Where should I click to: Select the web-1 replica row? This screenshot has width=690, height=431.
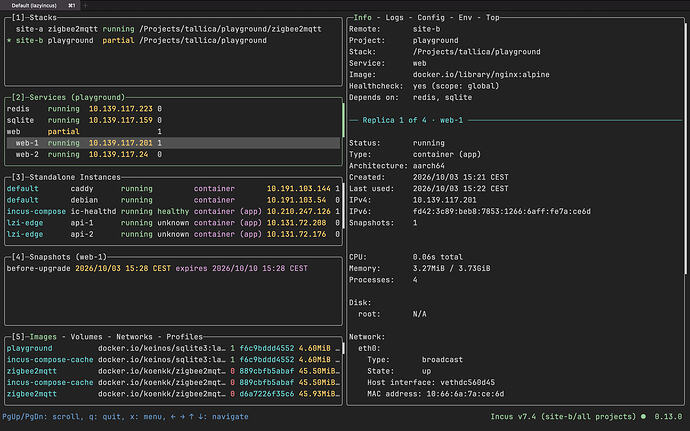(173, 143)
